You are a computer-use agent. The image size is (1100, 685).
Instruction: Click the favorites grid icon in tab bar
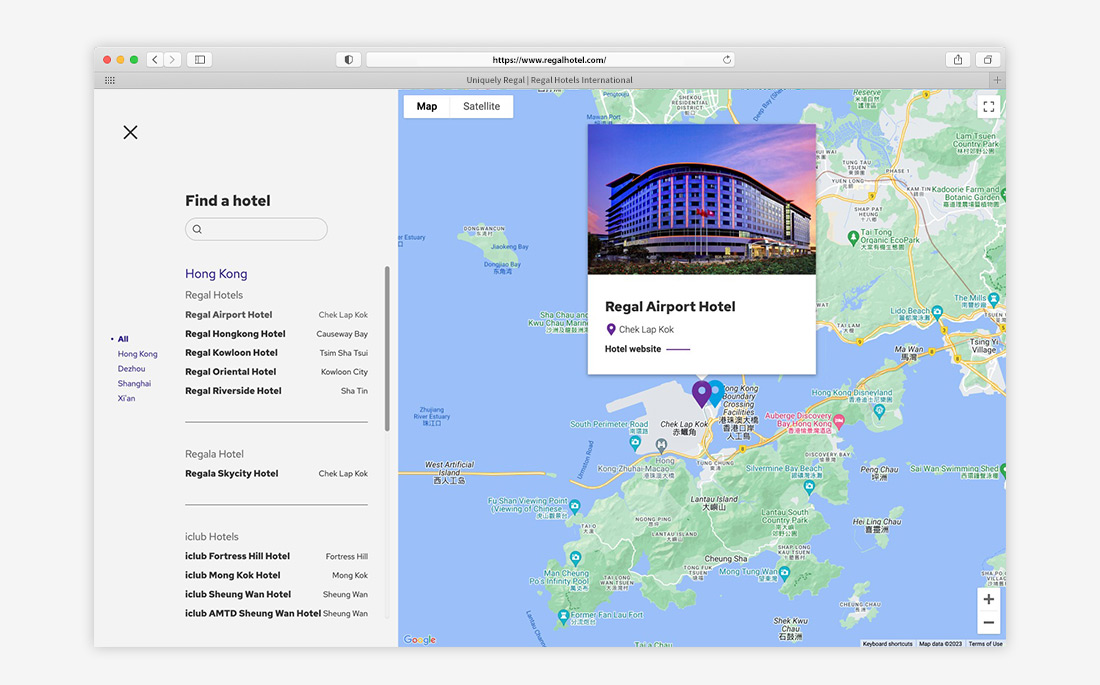(110, 80)
